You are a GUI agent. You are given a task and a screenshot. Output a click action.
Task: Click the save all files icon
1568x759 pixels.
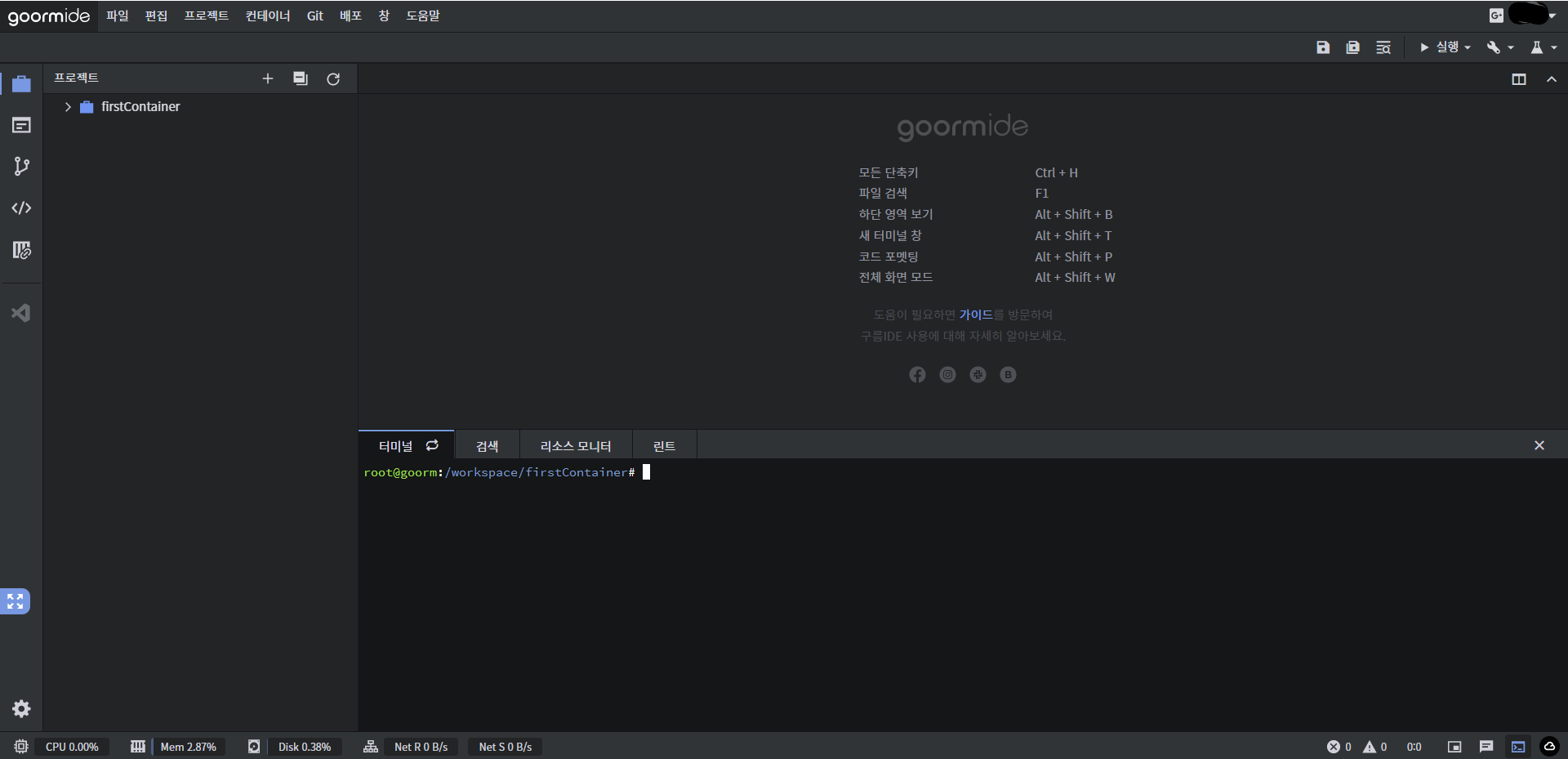1352,47
